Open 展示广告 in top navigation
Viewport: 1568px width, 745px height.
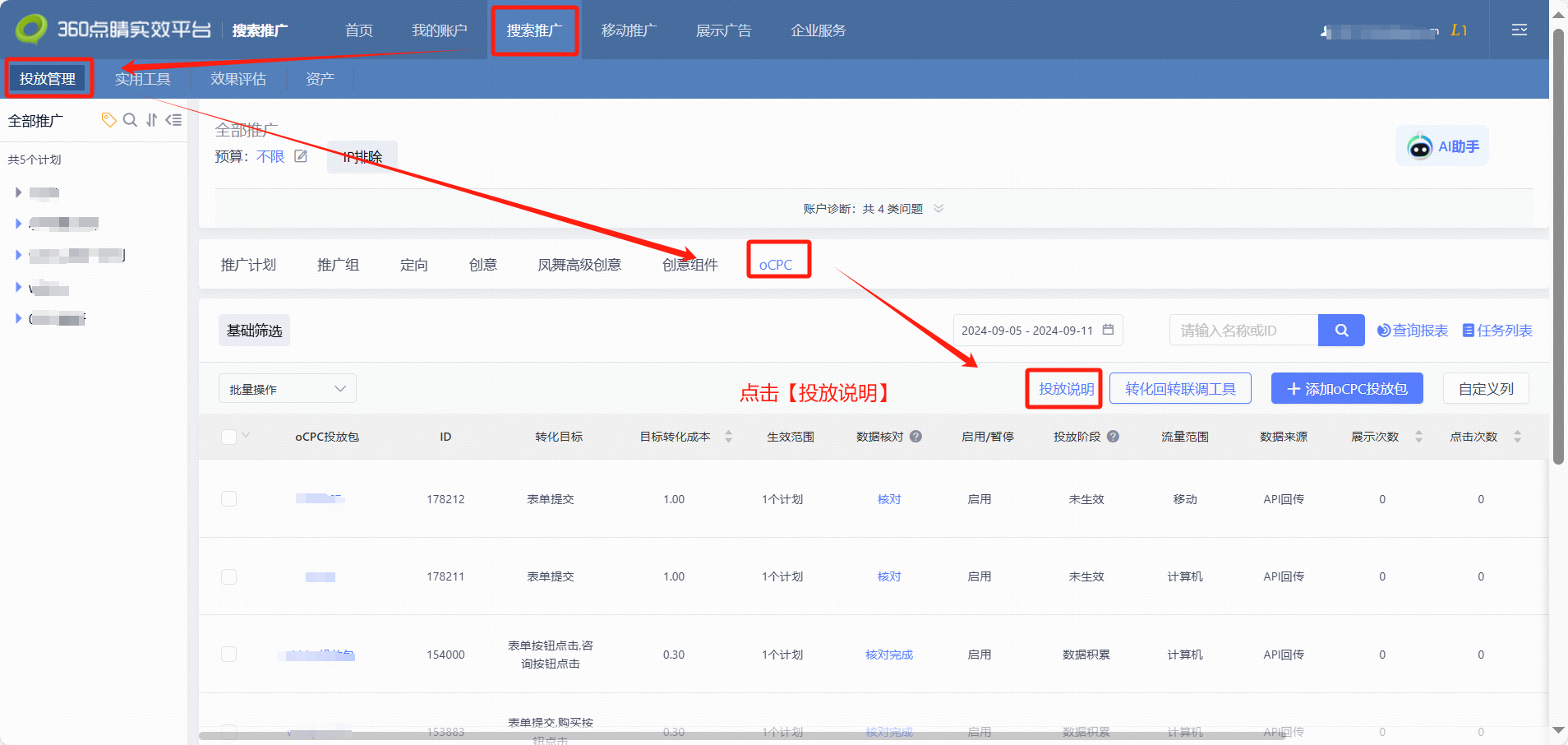coord(723,30)
